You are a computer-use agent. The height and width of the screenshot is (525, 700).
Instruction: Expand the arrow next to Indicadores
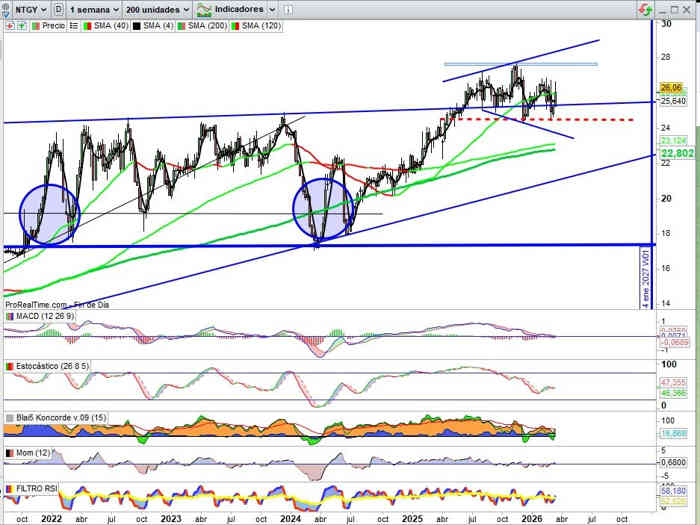[273, 9]
